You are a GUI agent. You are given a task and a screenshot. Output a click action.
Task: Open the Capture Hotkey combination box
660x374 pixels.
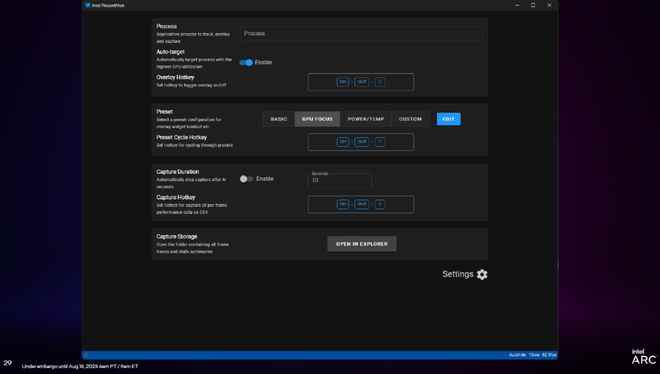point(361,204)
